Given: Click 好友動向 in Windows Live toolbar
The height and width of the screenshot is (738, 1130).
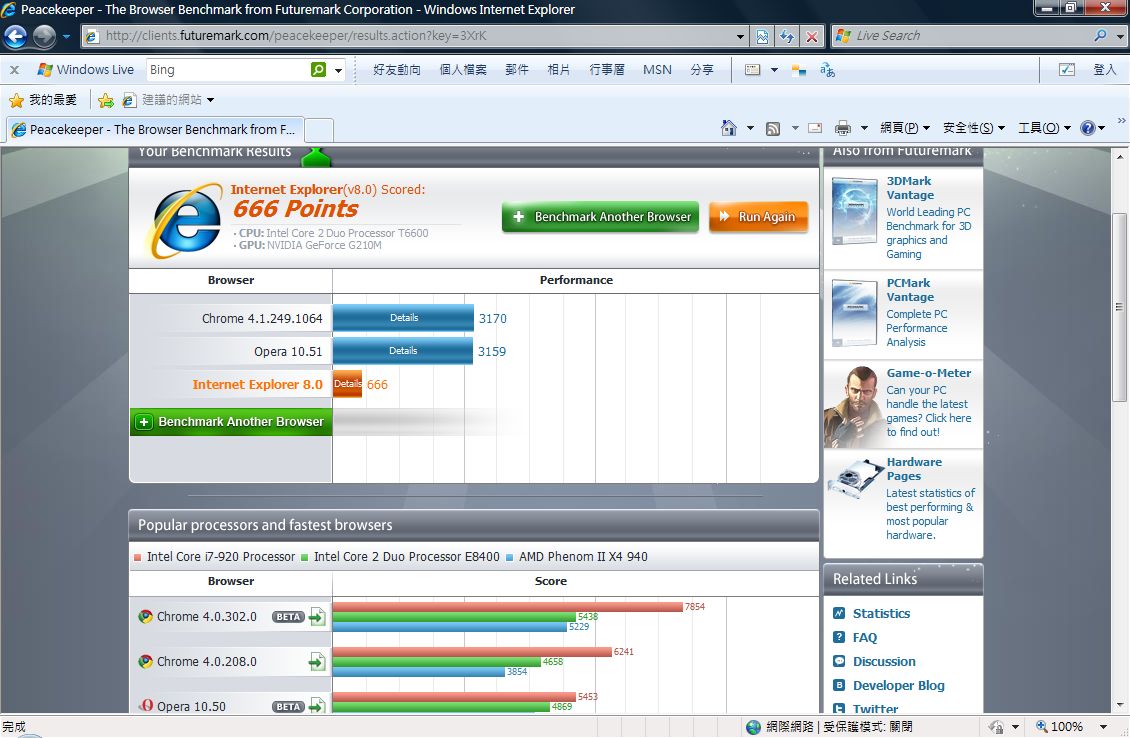Looking at the screenshot, I should pyautogui.click(x=396, y=70).
